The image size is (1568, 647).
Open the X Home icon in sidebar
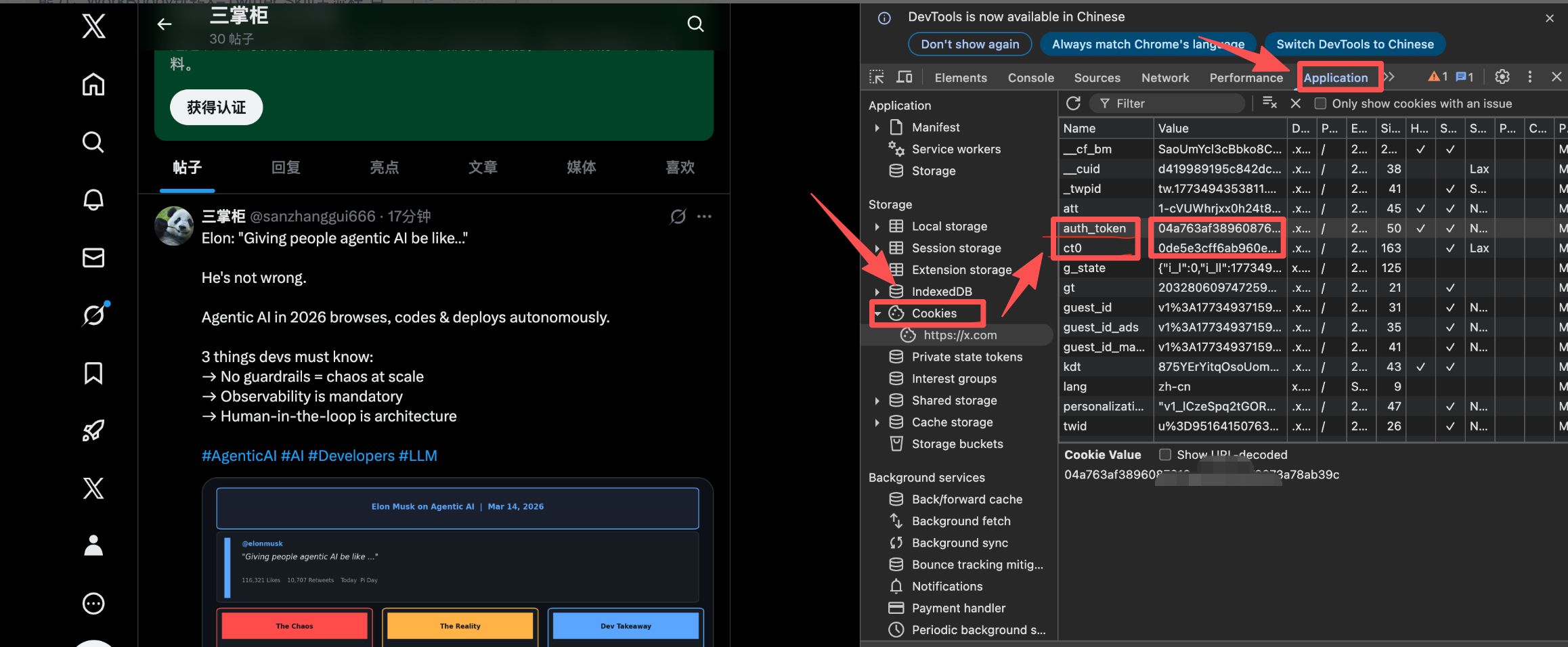point(93,85)
